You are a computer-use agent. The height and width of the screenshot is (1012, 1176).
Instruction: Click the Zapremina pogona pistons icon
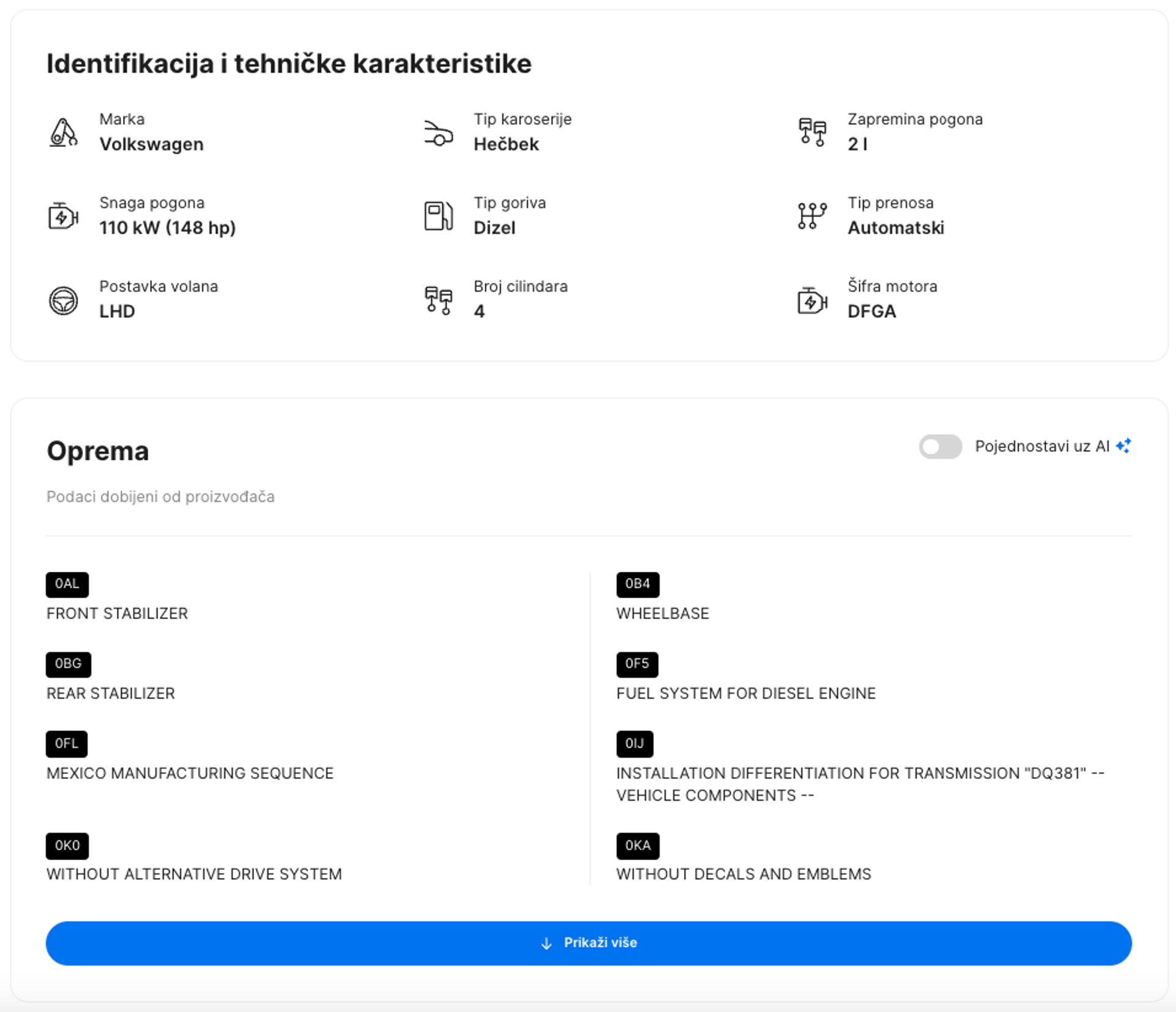coord(813,132)
